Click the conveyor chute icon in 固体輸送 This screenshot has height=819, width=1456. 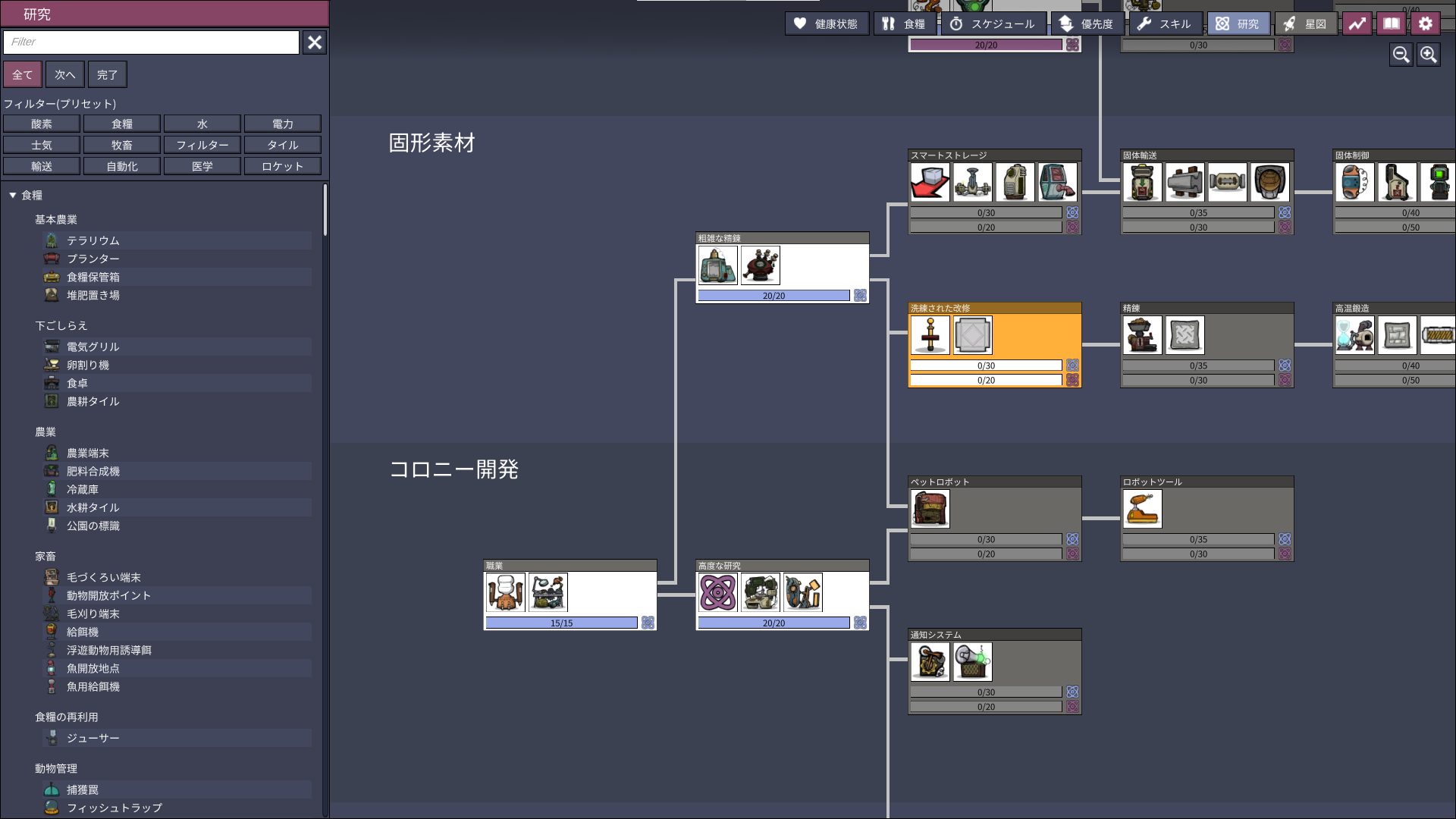coord(1270,181)
